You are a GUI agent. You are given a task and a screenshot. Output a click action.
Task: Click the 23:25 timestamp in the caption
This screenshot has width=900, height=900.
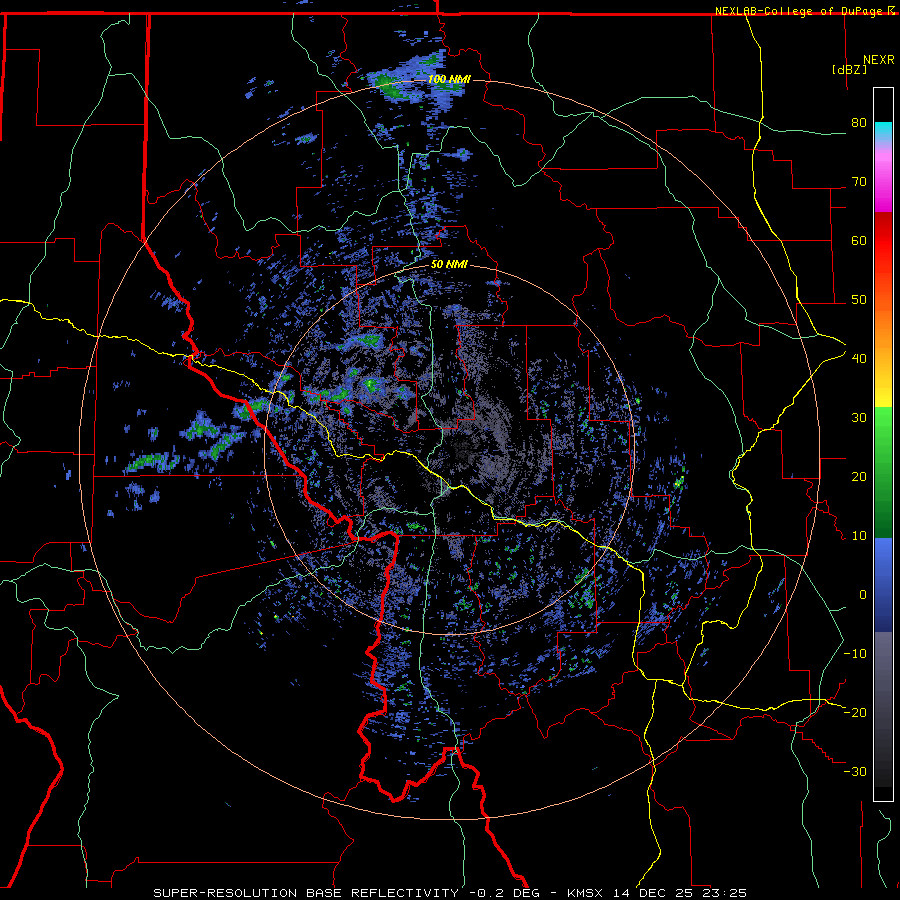[724, 893]
